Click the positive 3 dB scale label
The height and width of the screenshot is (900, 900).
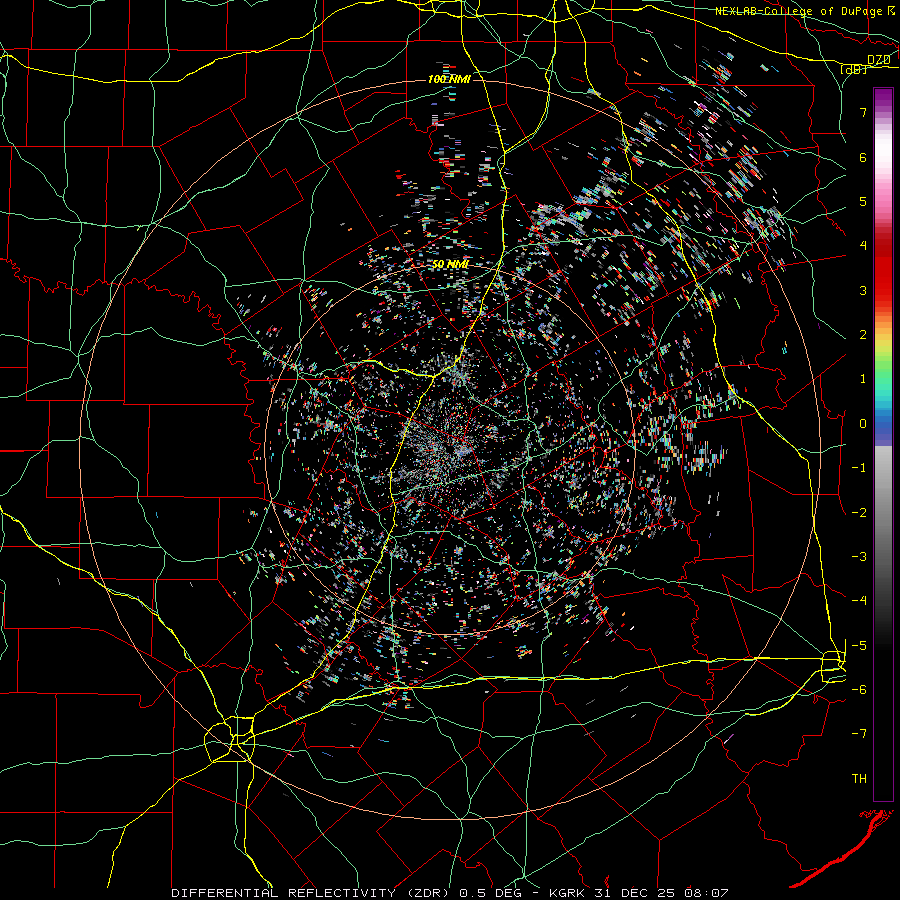click(863, 290)
